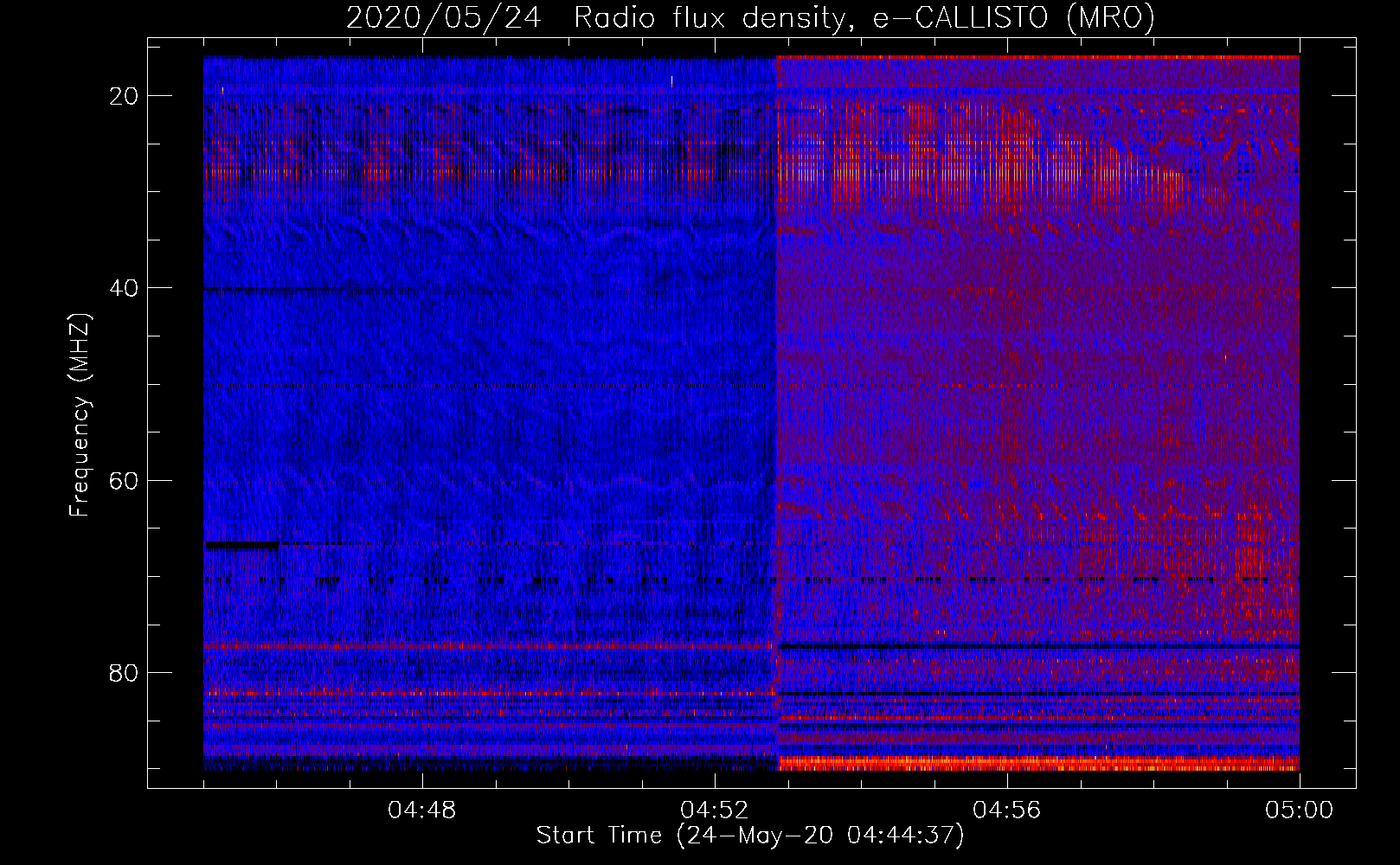The height and width of the screenshot is (865, 1400).
Task: Select the "Frequency (MHZ)" y-axis label
Action: pos(80,415)
